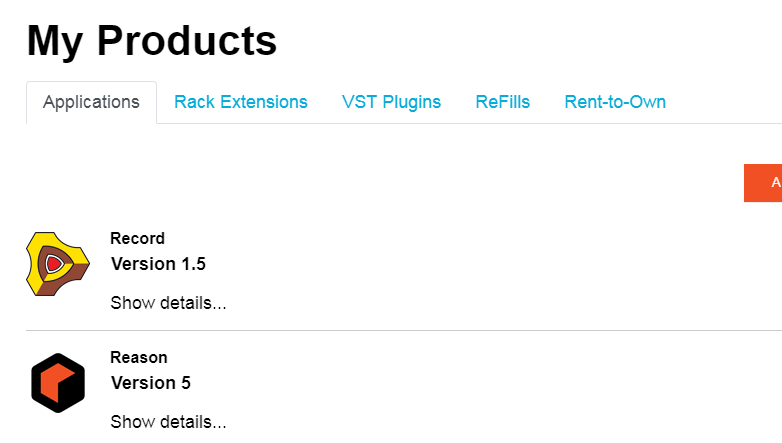This screenshot has height=443, width=782.
Task: Click the Reason product name
Action: click(139, 357)
